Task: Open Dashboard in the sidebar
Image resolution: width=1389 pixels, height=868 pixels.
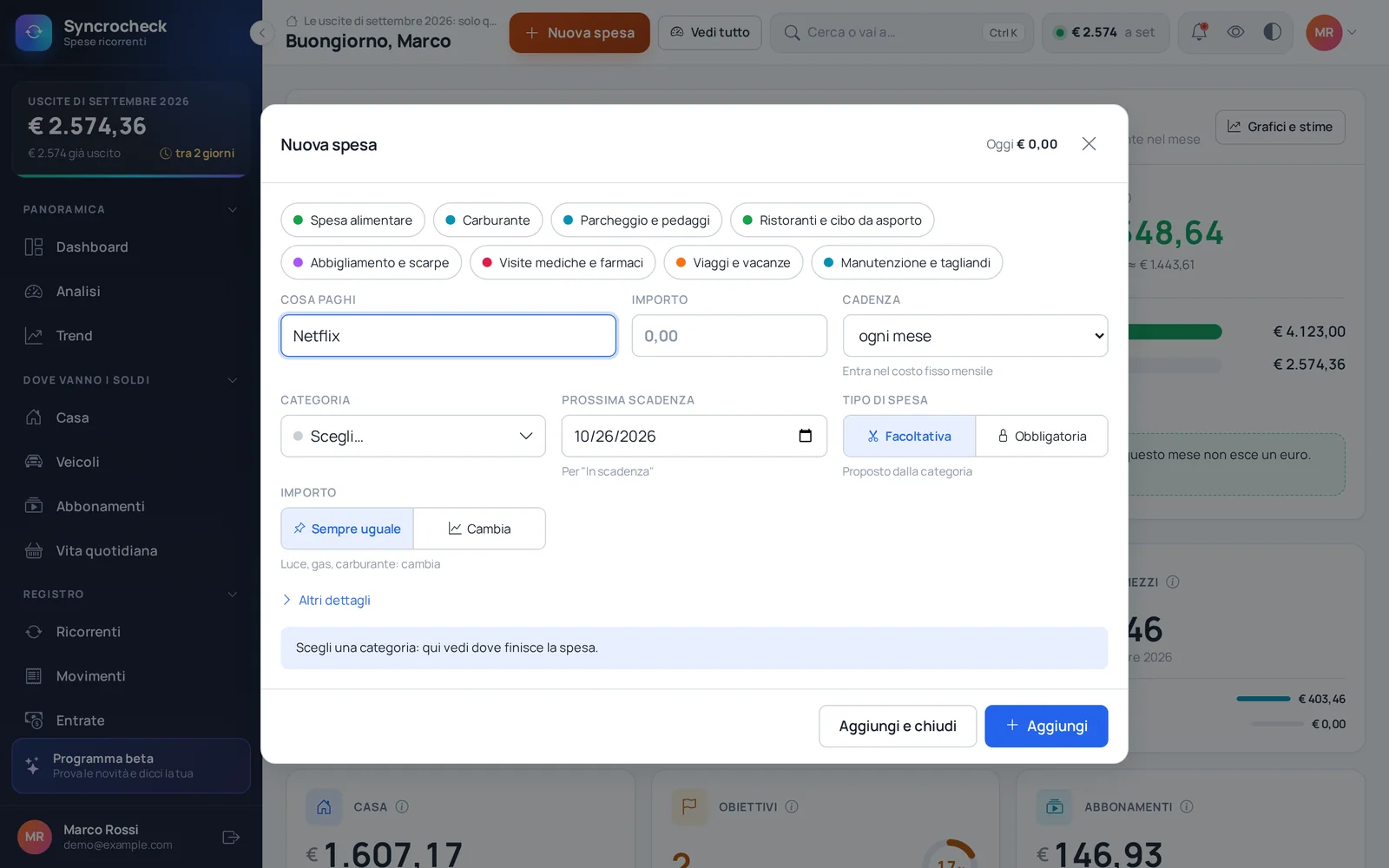Action: click(131, 247)
